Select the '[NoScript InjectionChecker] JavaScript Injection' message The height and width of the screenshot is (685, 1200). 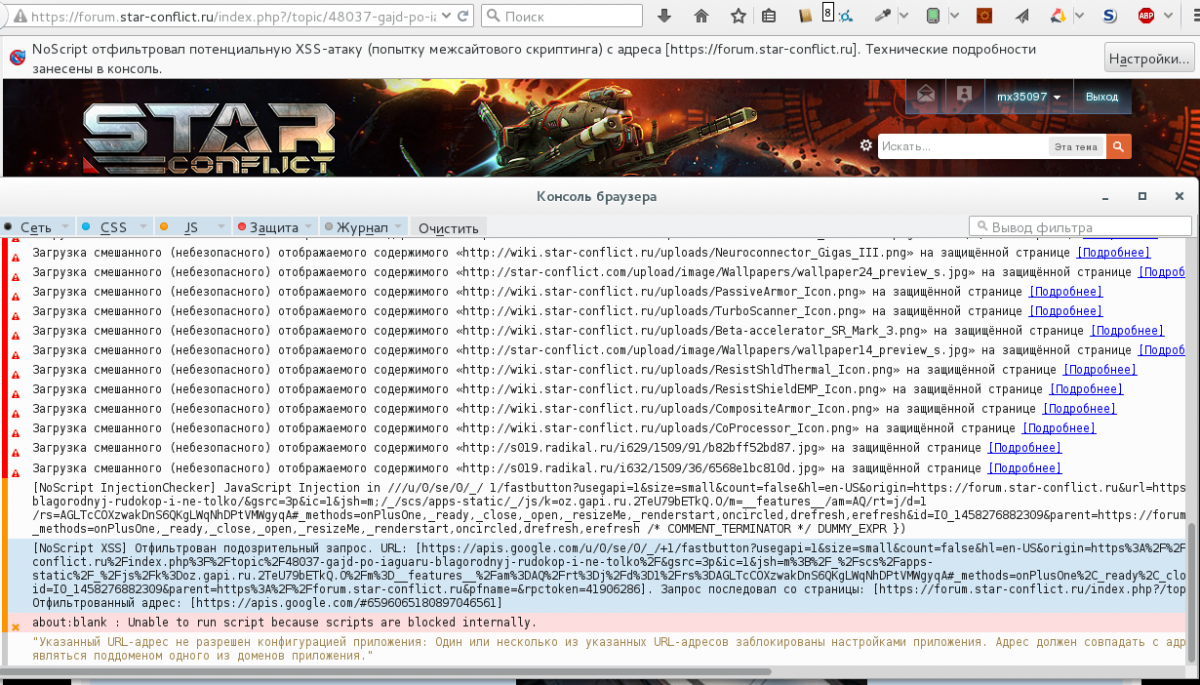(599, 508)
